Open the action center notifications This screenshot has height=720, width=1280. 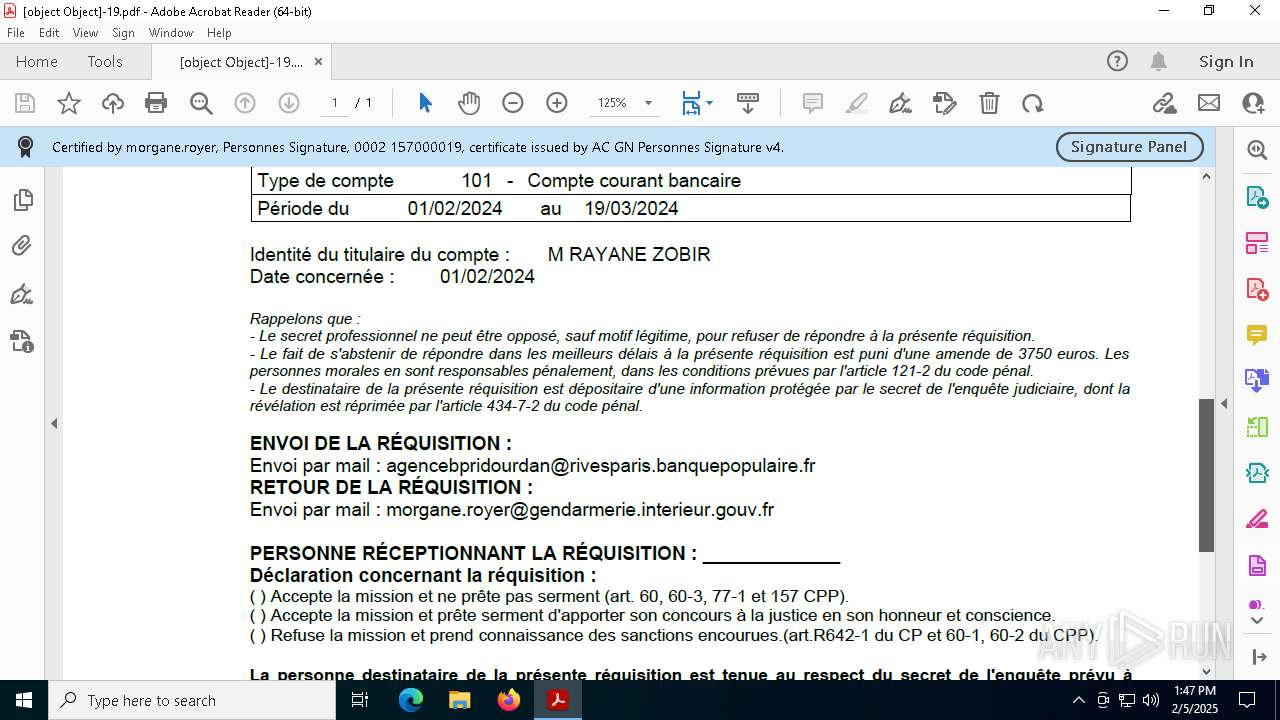tap(1247, 700)
